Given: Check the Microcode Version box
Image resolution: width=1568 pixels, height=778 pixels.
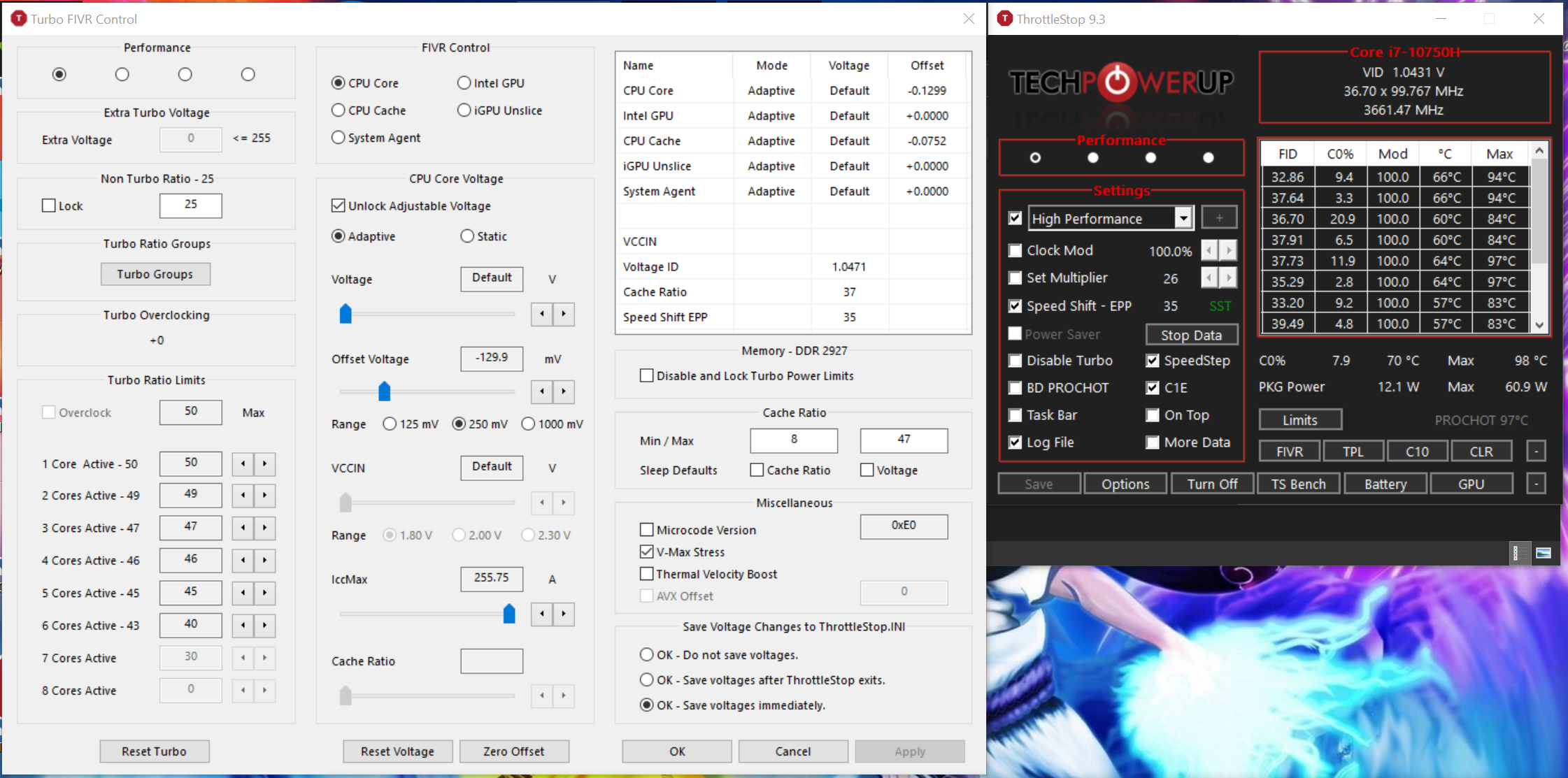Looking at the screenshot, I should 647,530.
